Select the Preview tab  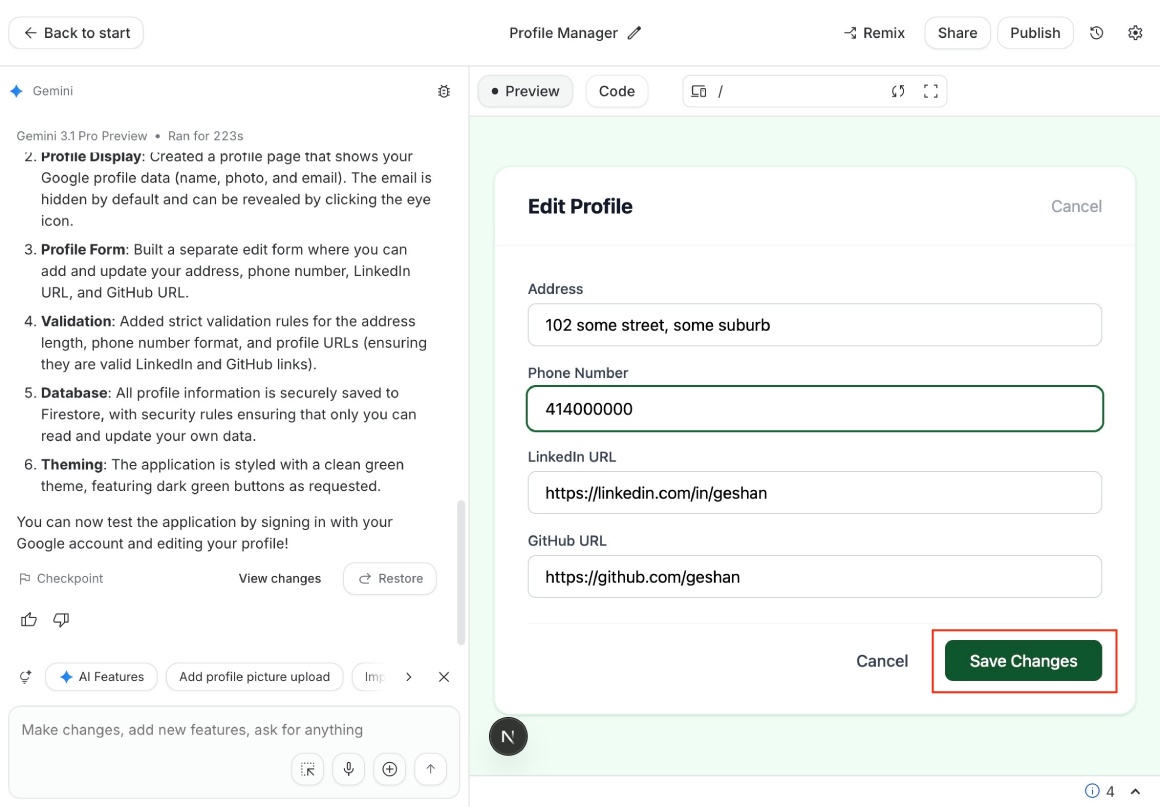tap(525, 90)
